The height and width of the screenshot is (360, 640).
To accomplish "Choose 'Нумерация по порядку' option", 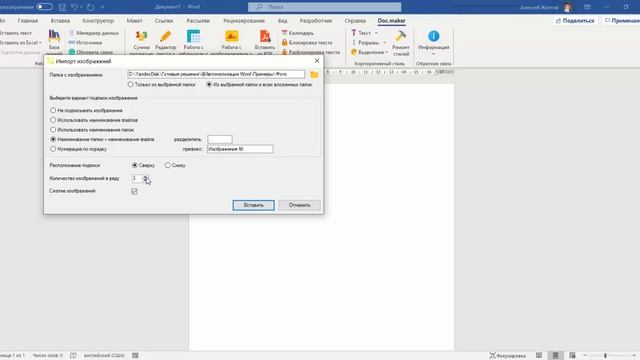I will coord(78,149).
